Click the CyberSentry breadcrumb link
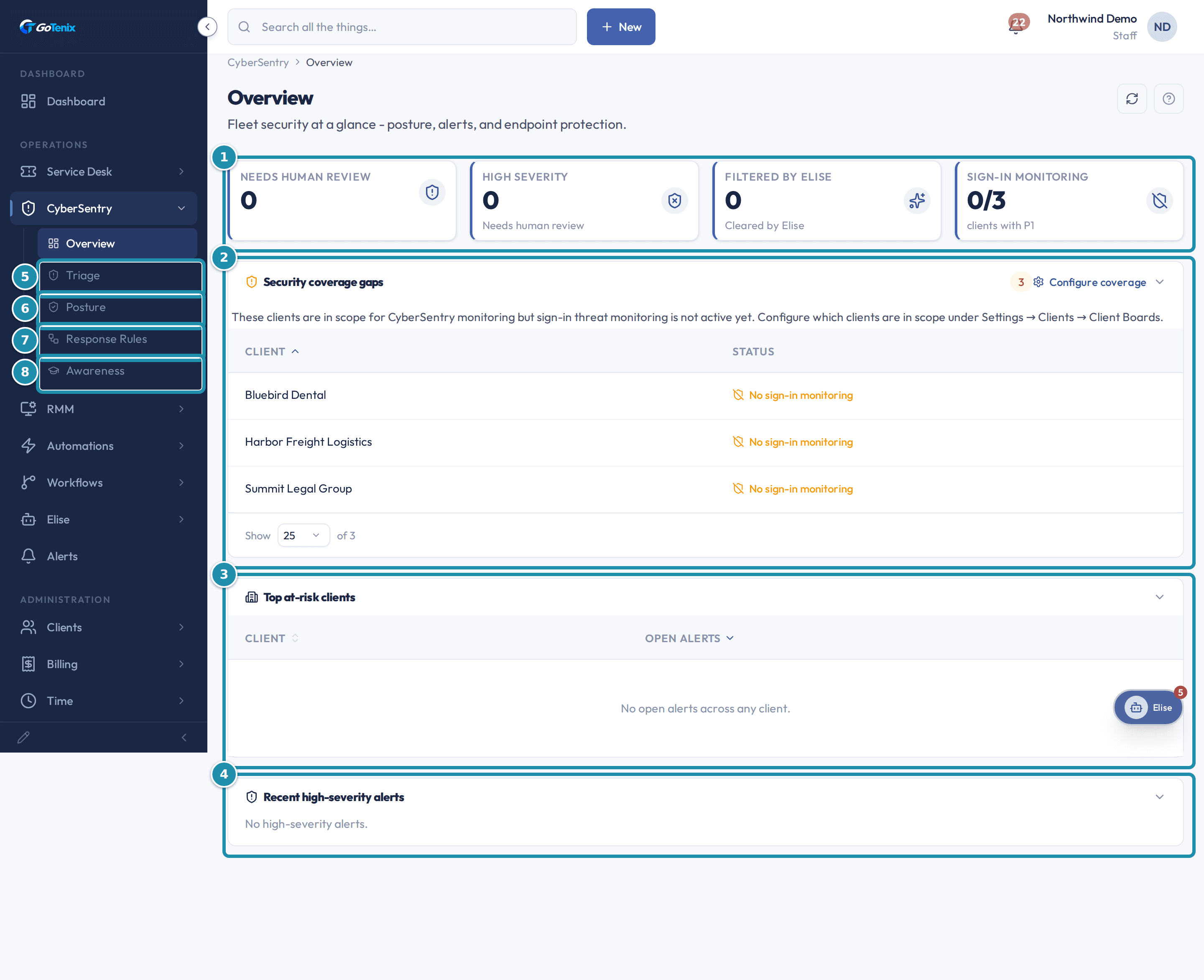The width and height of the screenshot is (1204, 980). pos(258,62)
